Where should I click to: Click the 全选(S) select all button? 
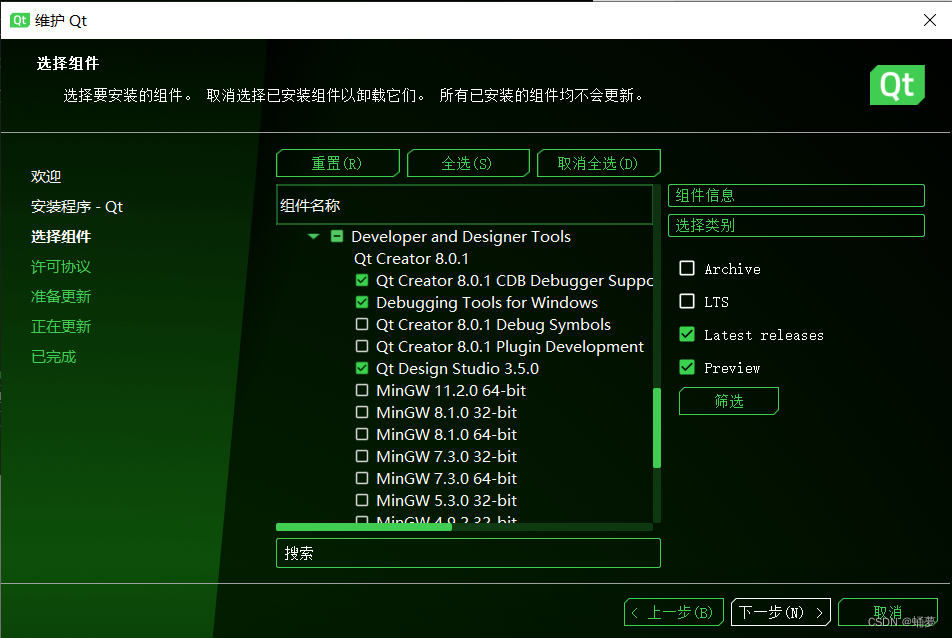click(468, 163)
